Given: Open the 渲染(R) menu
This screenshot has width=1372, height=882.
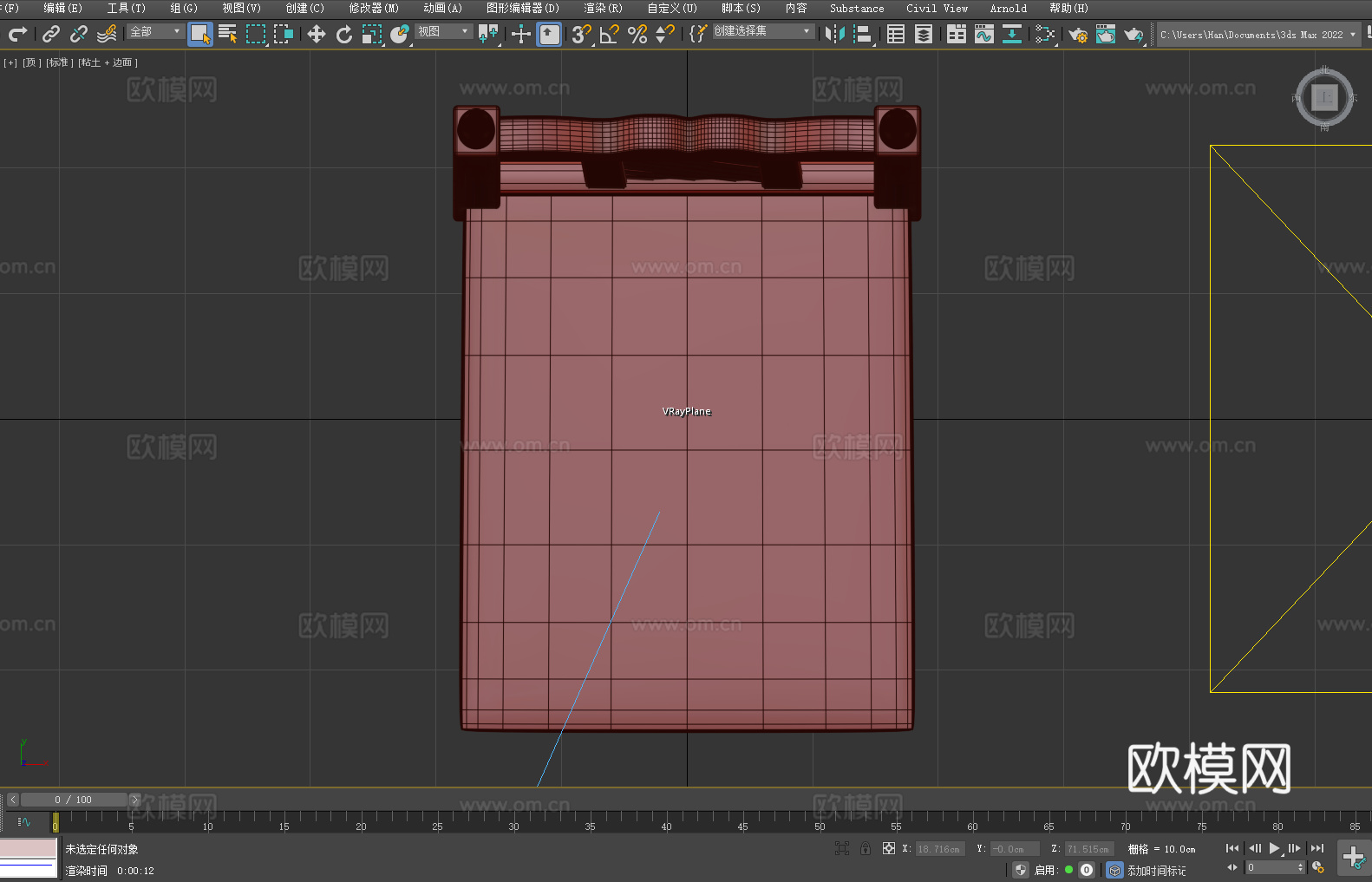Looking at the screenshot, I should (603, 8).
